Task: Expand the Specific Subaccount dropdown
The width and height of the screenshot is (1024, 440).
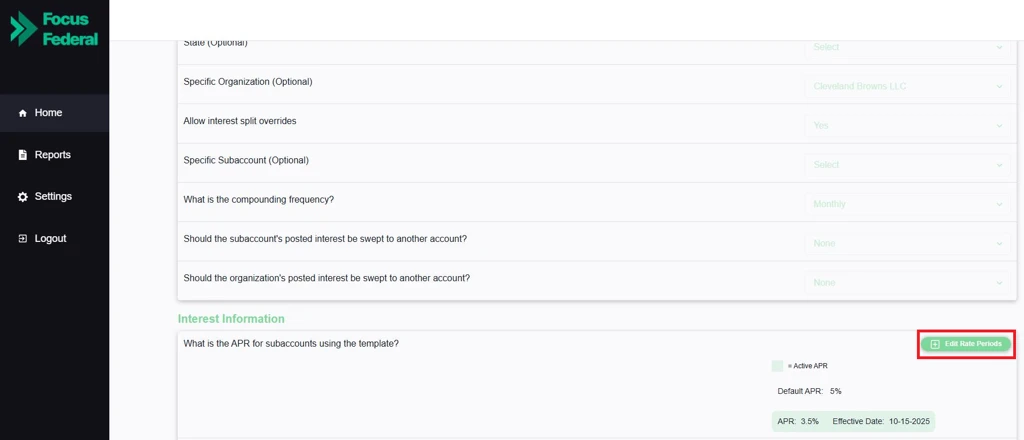Action: (907, 165)
